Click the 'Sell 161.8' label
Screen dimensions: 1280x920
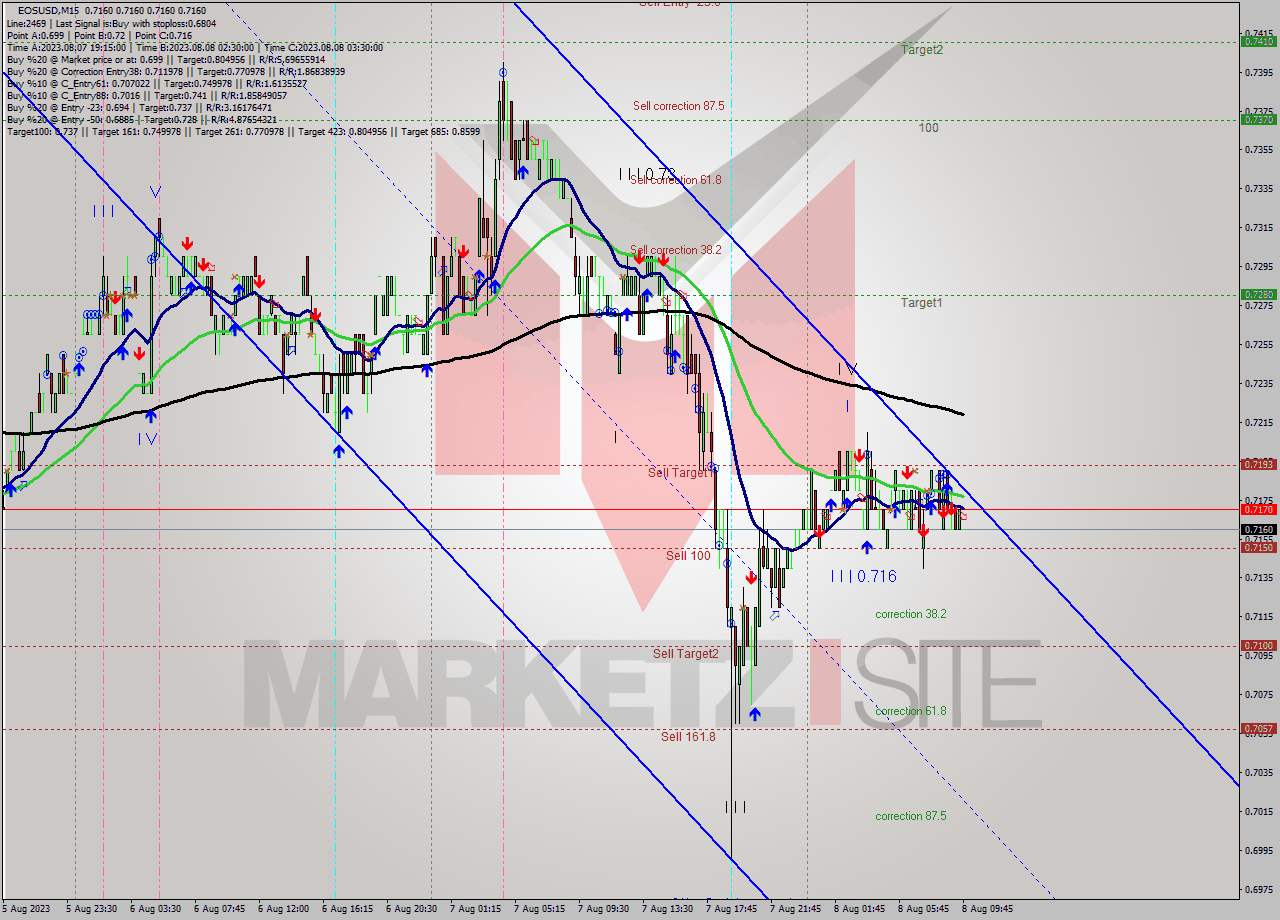(688, 736)
